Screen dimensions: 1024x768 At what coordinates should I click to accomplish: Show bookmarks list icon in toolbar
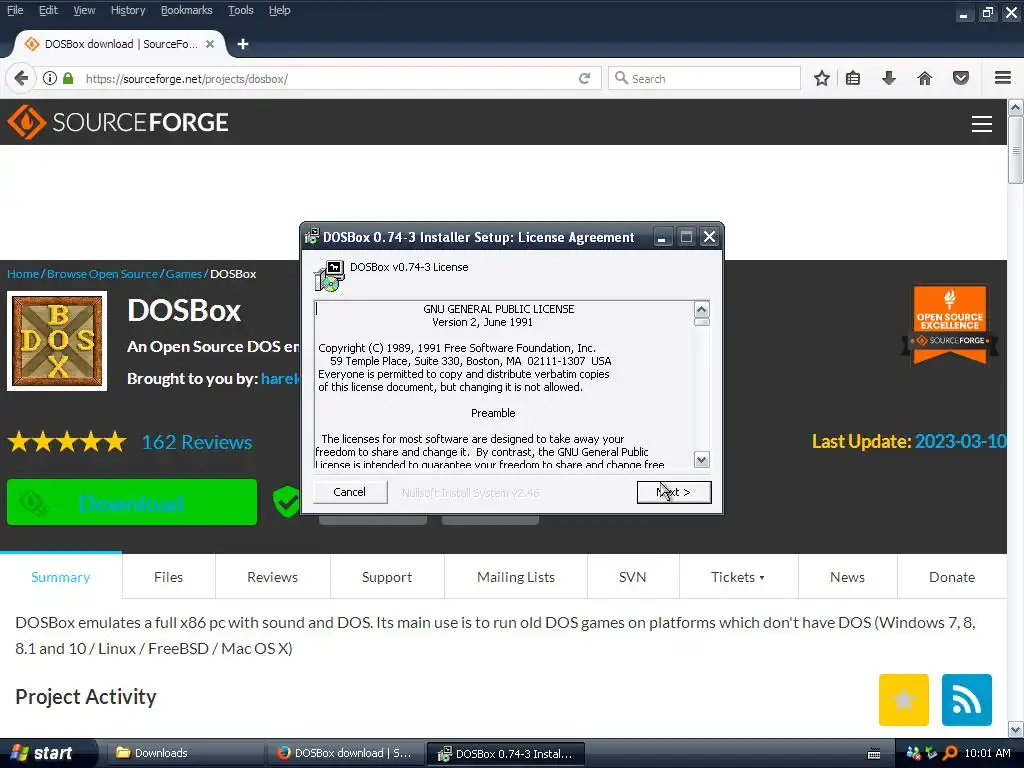tap(853, 78)
